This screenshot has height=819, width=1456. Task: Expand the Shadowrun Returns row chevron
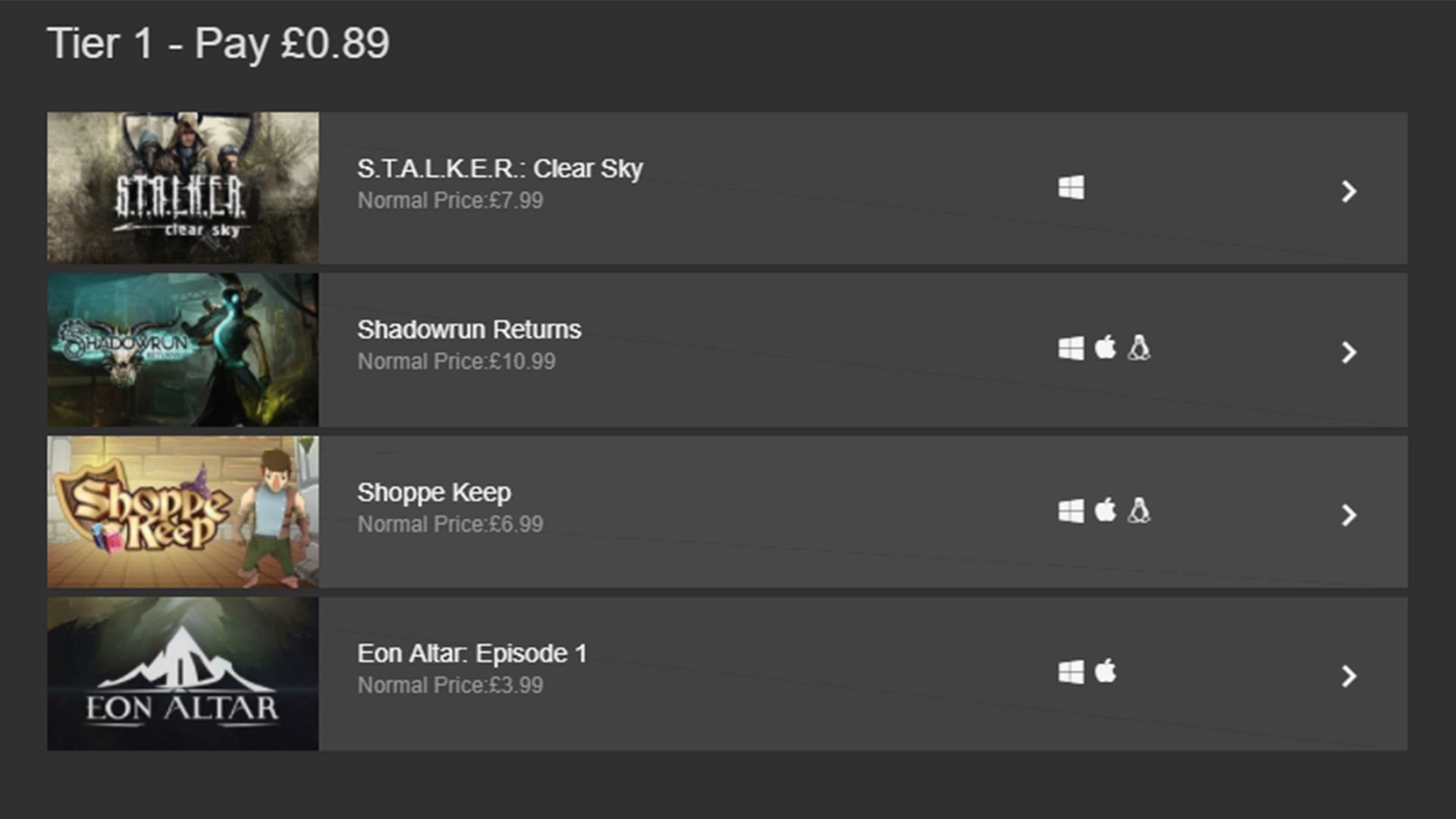(x=1349, y=352)
